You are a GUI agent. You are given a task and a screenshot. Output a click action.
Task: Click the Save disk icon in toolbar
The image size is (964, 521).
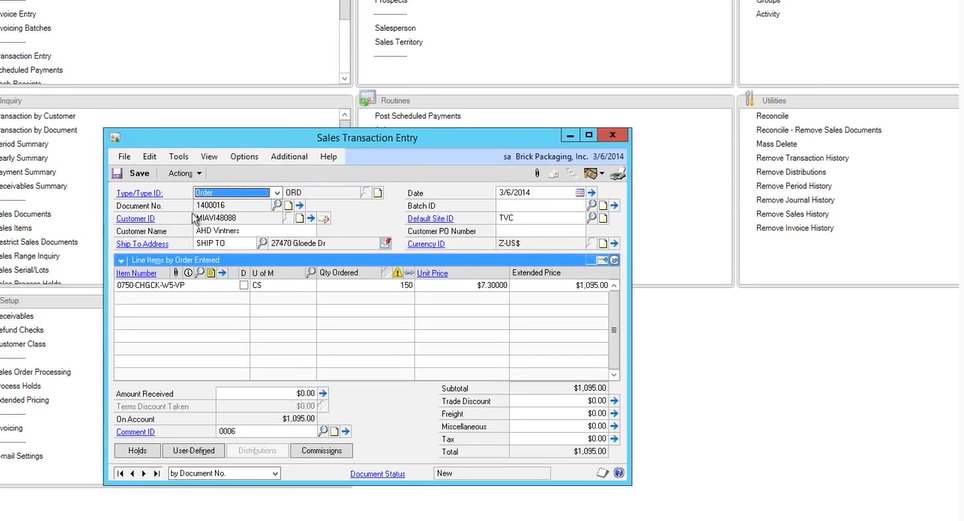pyautogui.click(x=117, y=173)
